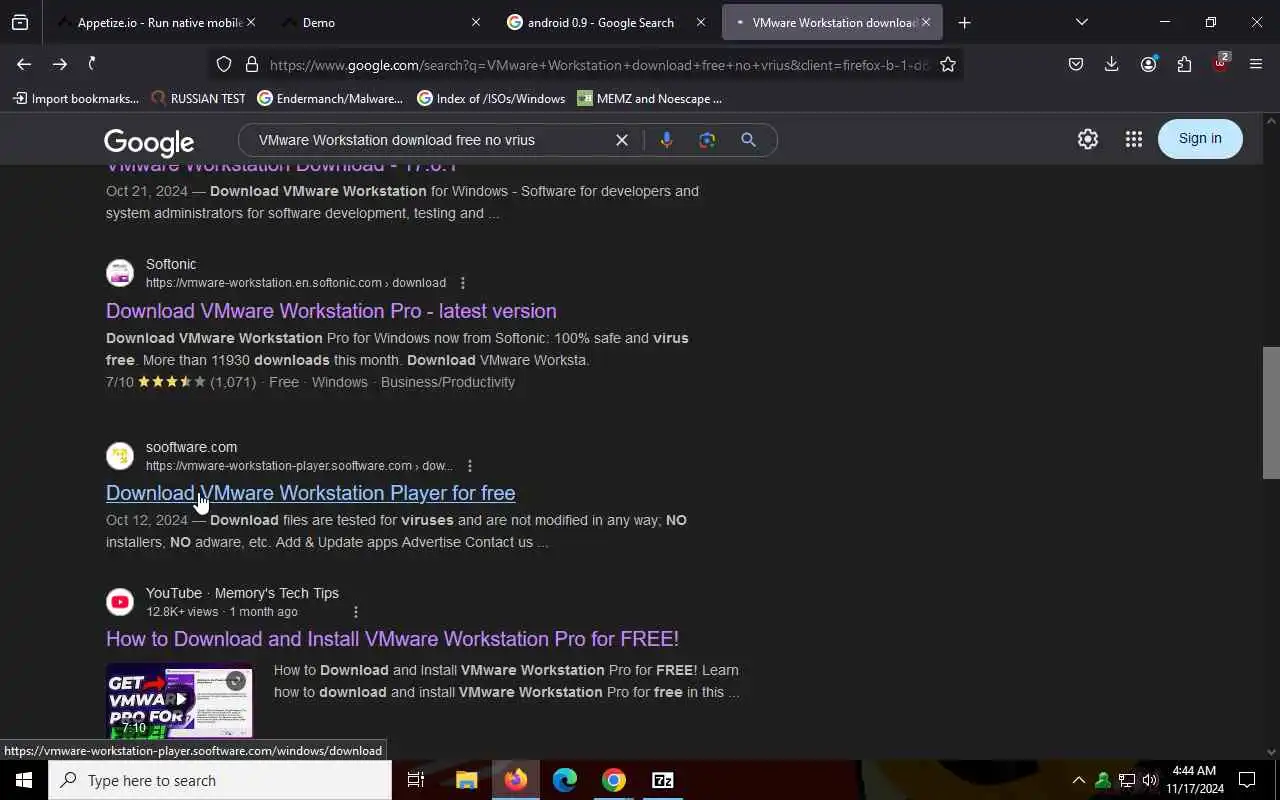Bookmark this page with the star
Image resolution: width=1280 pixels, height=800 pixels.
point(948,64)
